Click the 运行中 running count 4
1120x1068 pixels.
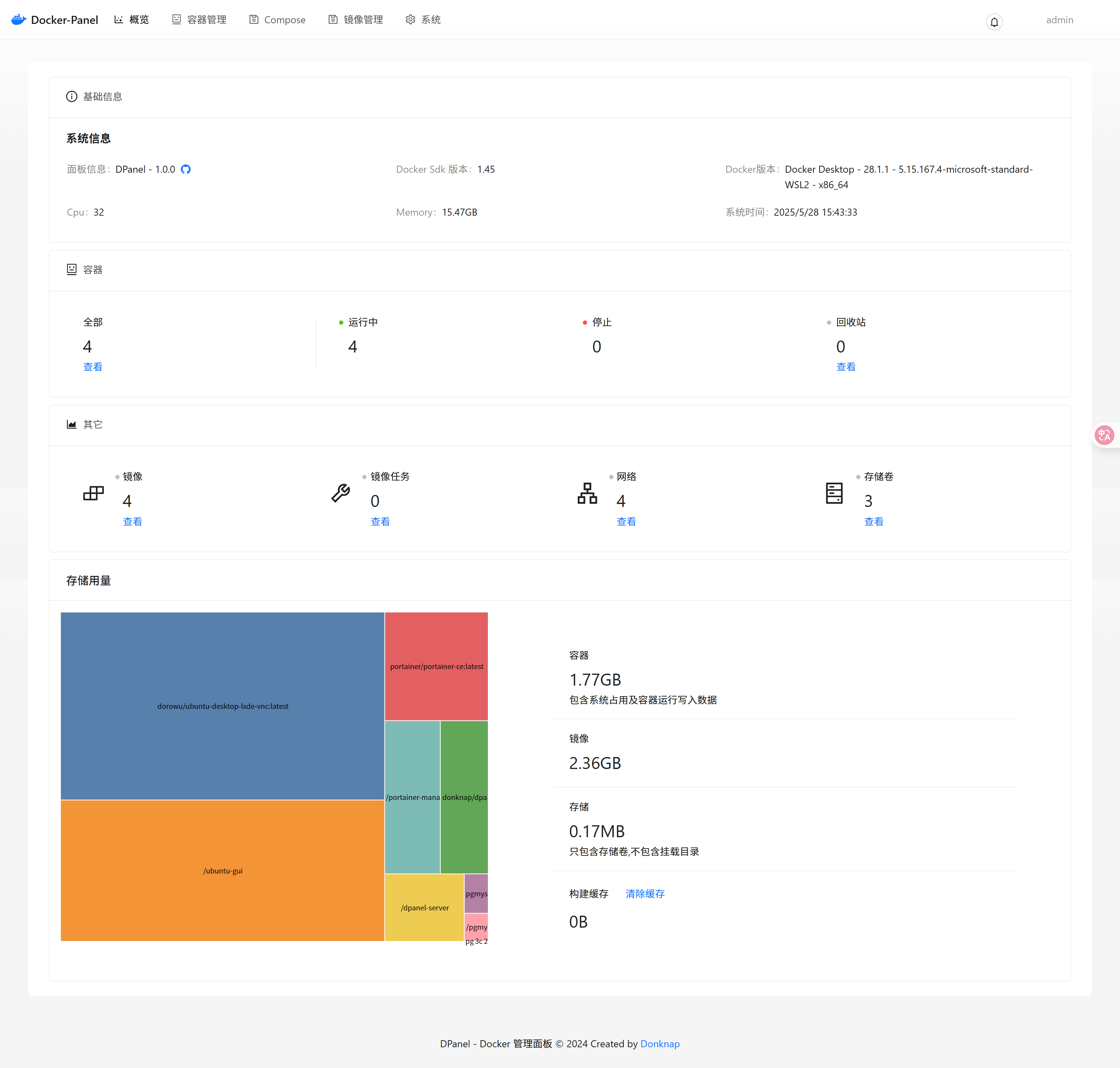point(352,347)
